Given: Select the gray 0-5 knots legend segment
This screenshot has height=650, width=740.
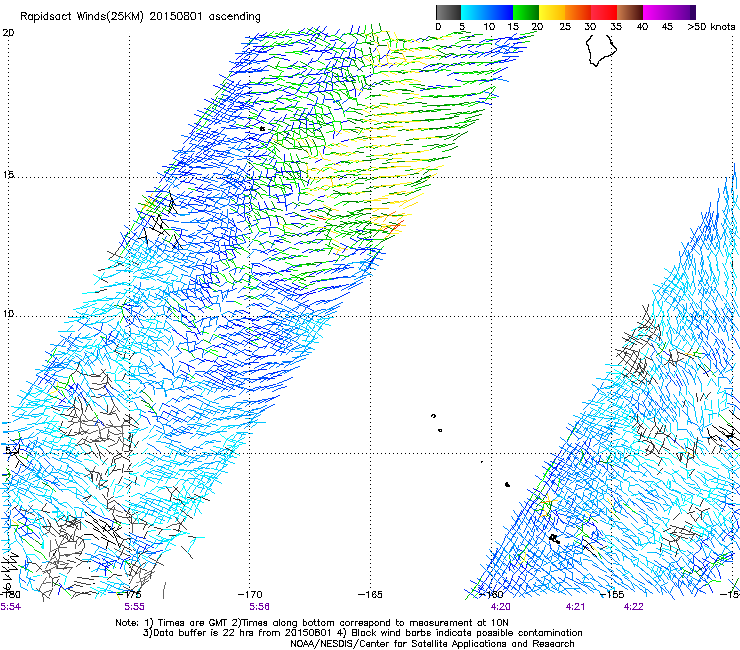Looking at the screenshot, I should point(448,12).
